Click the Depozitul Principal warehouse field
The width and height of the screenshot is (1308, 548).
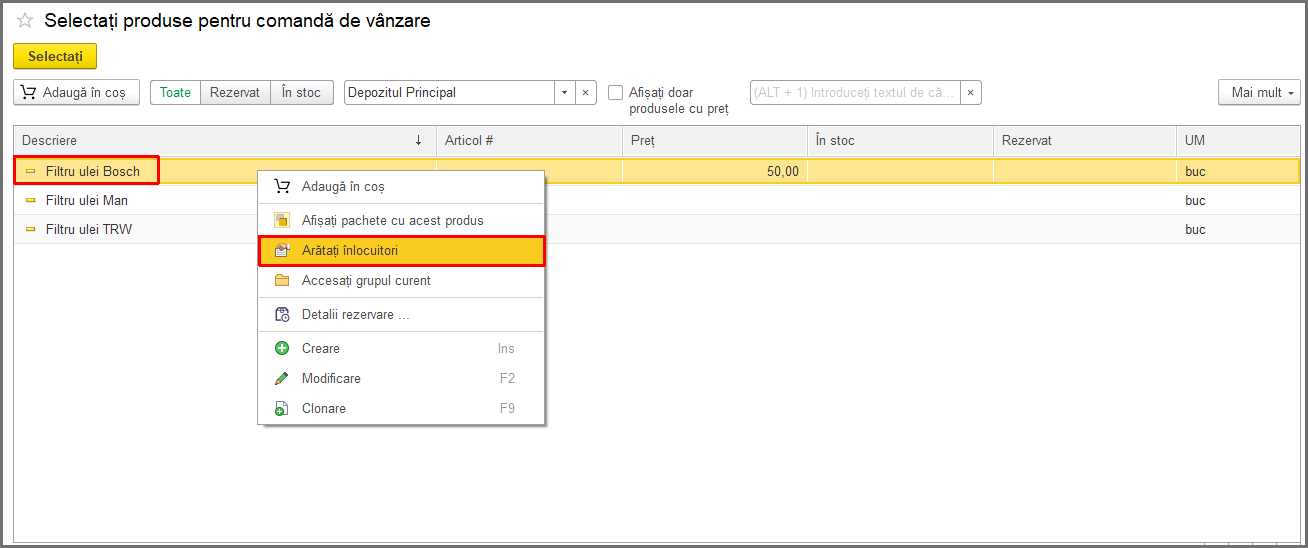coord(449,92)
